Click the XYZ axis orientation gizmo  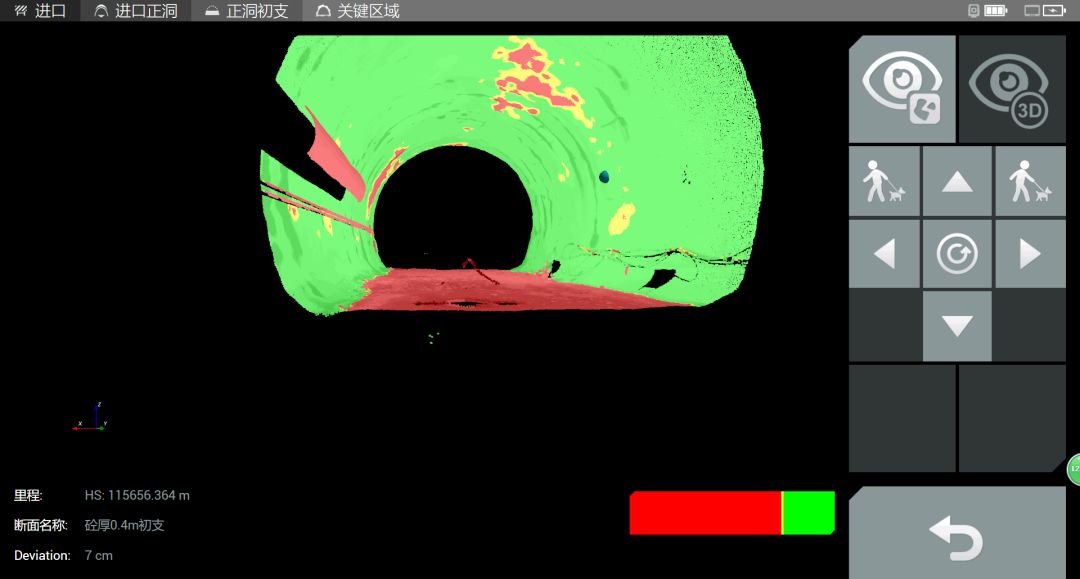pyautogui.click(x=90, y=417)
